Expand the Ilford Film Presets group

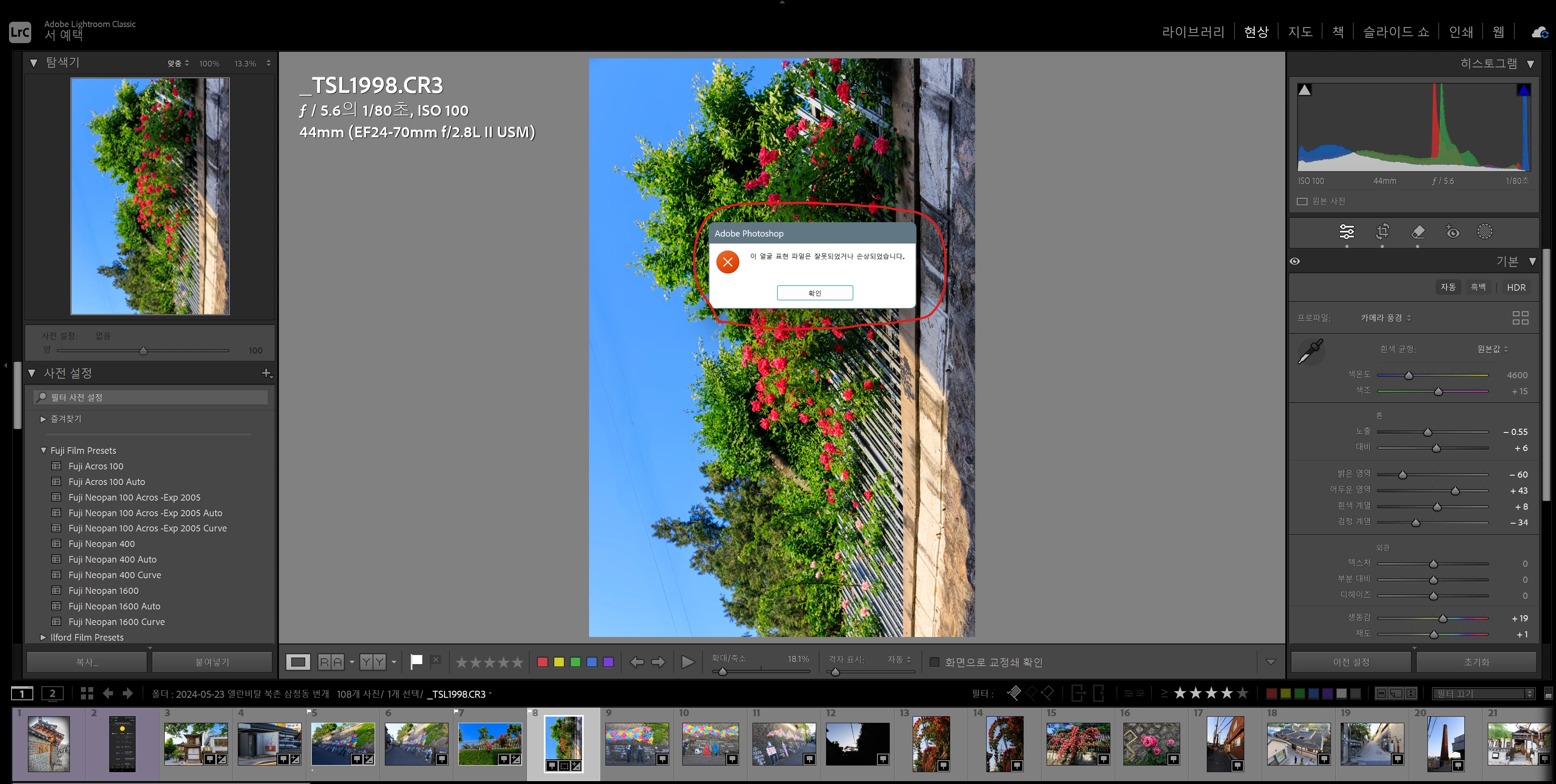point(43,637)
